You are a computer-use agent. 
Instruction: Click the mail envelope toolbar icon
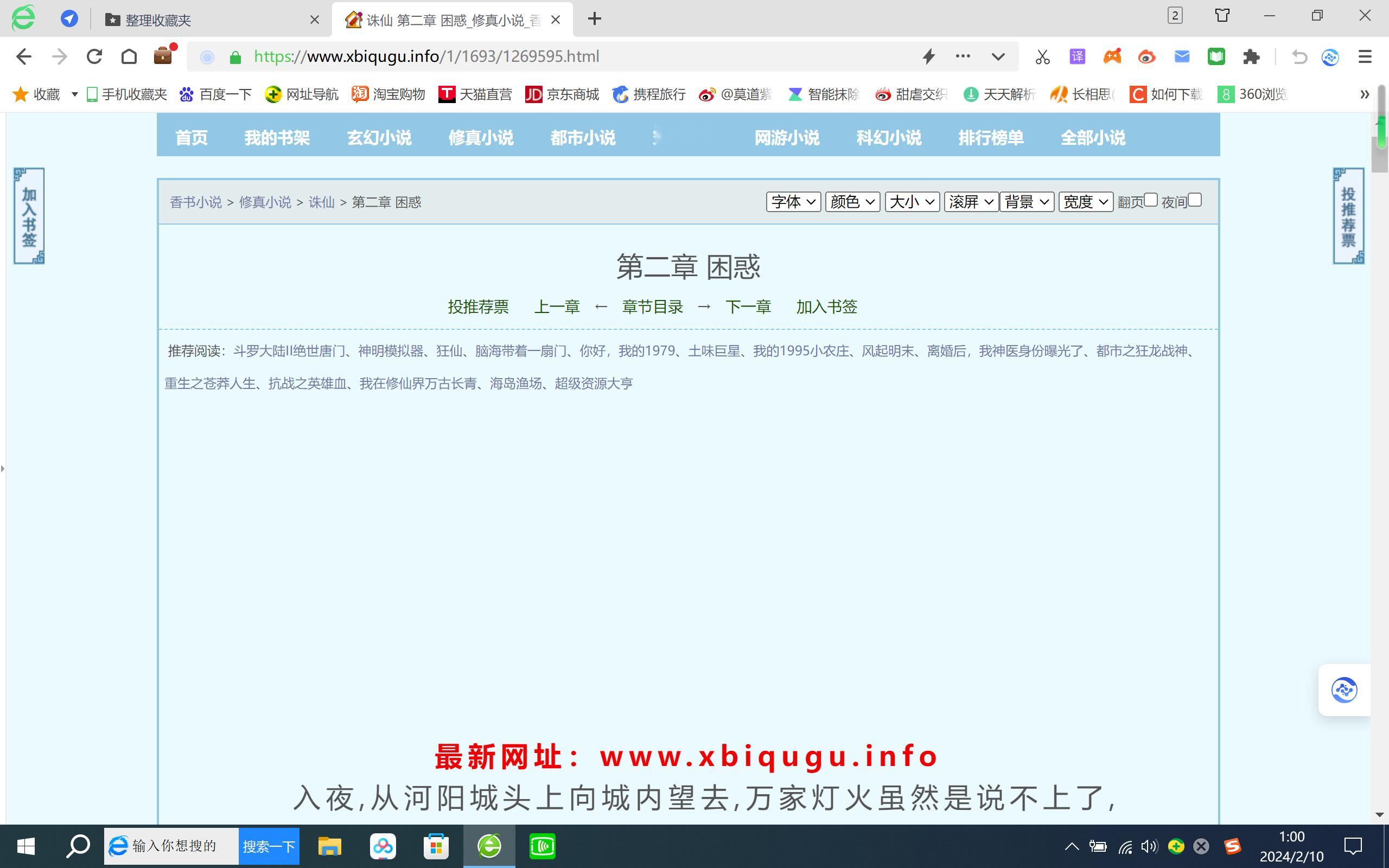pos(1182,56)
